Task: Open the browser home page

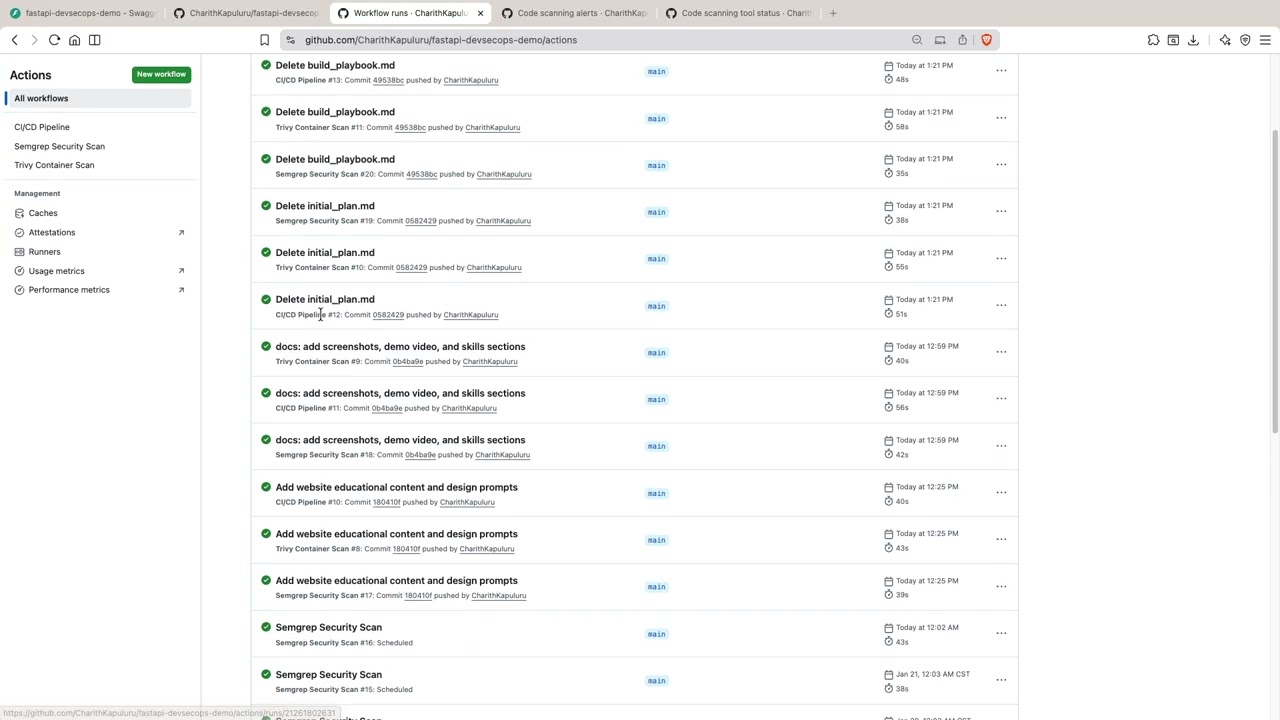Action: pyautogui.click(x=74, y=40)
